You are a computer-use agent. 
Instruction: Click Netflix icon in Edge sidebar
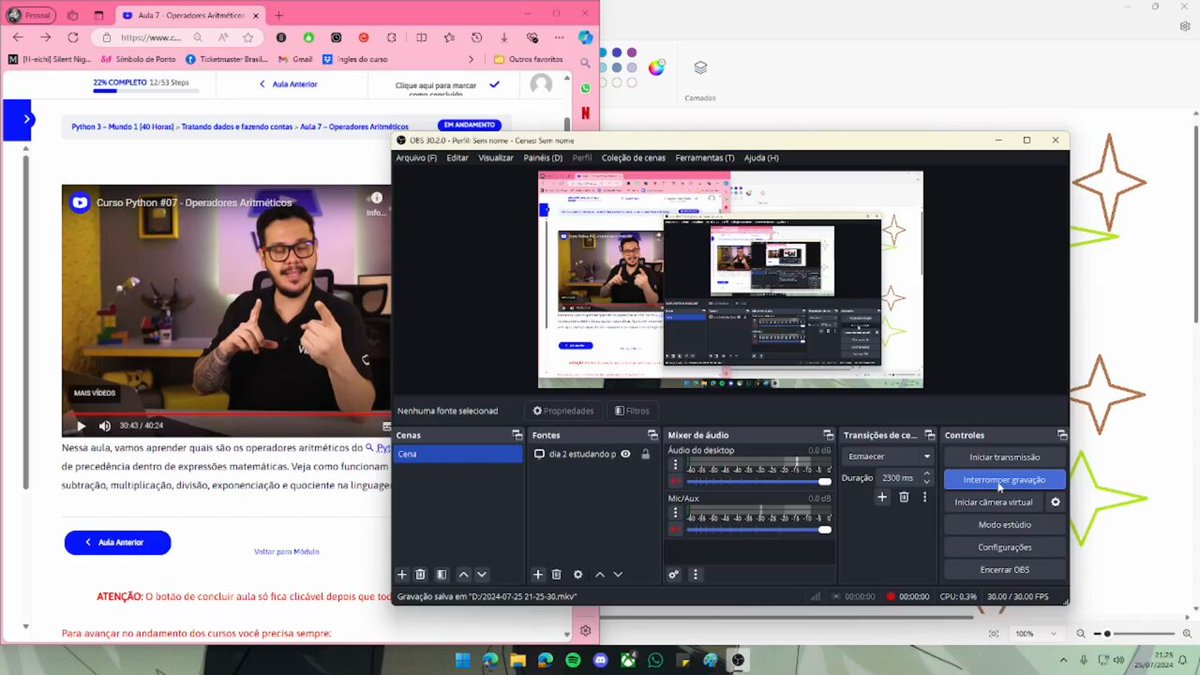[x=586, y=113]
